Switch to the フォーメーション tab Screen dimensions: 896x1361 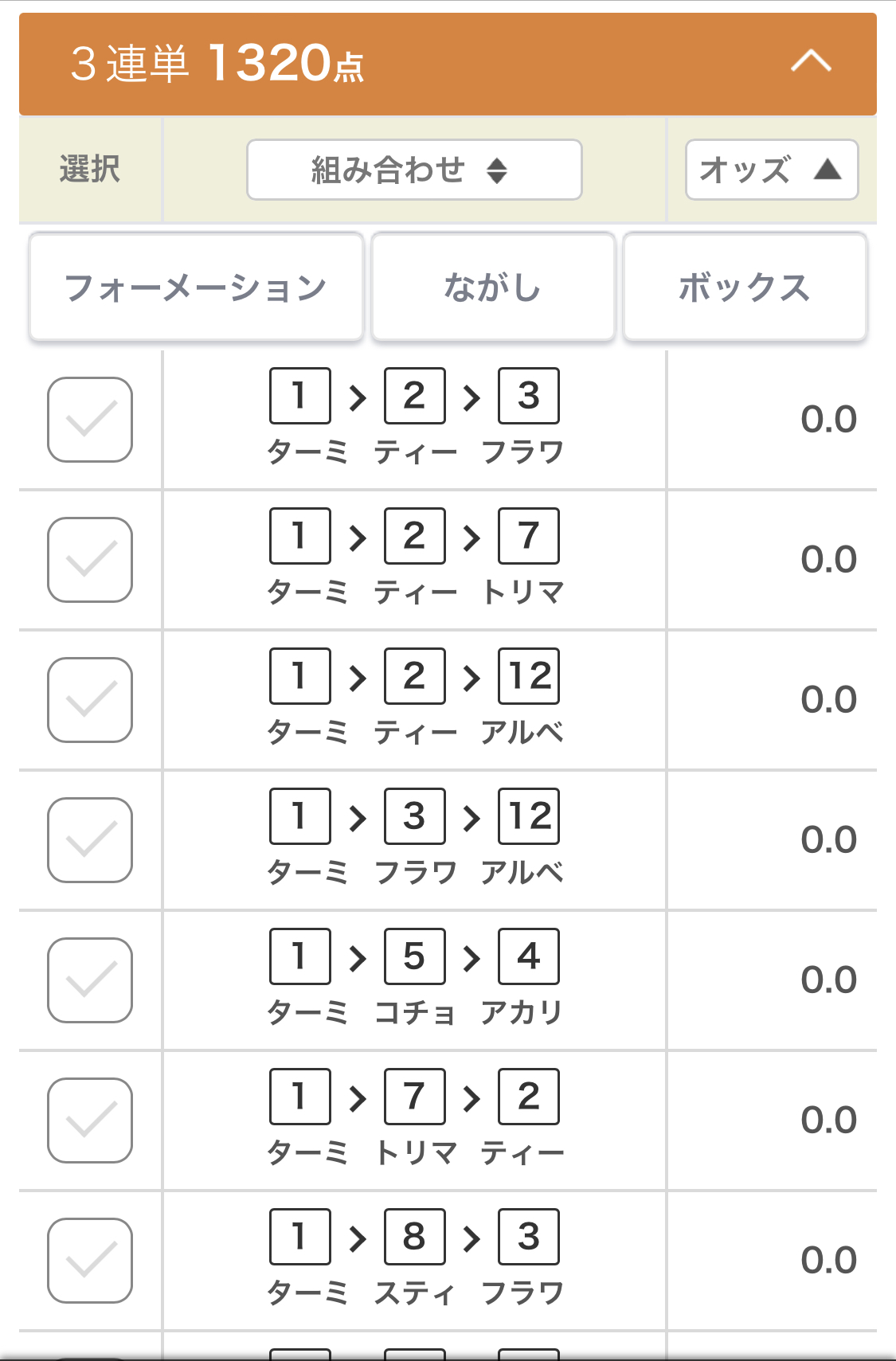tap(196, 287)
